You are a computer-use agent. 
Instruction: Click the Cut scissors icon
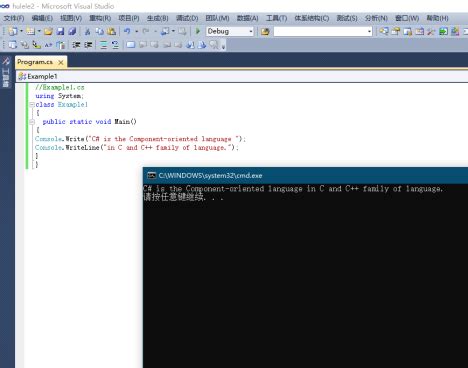point(87,31)
